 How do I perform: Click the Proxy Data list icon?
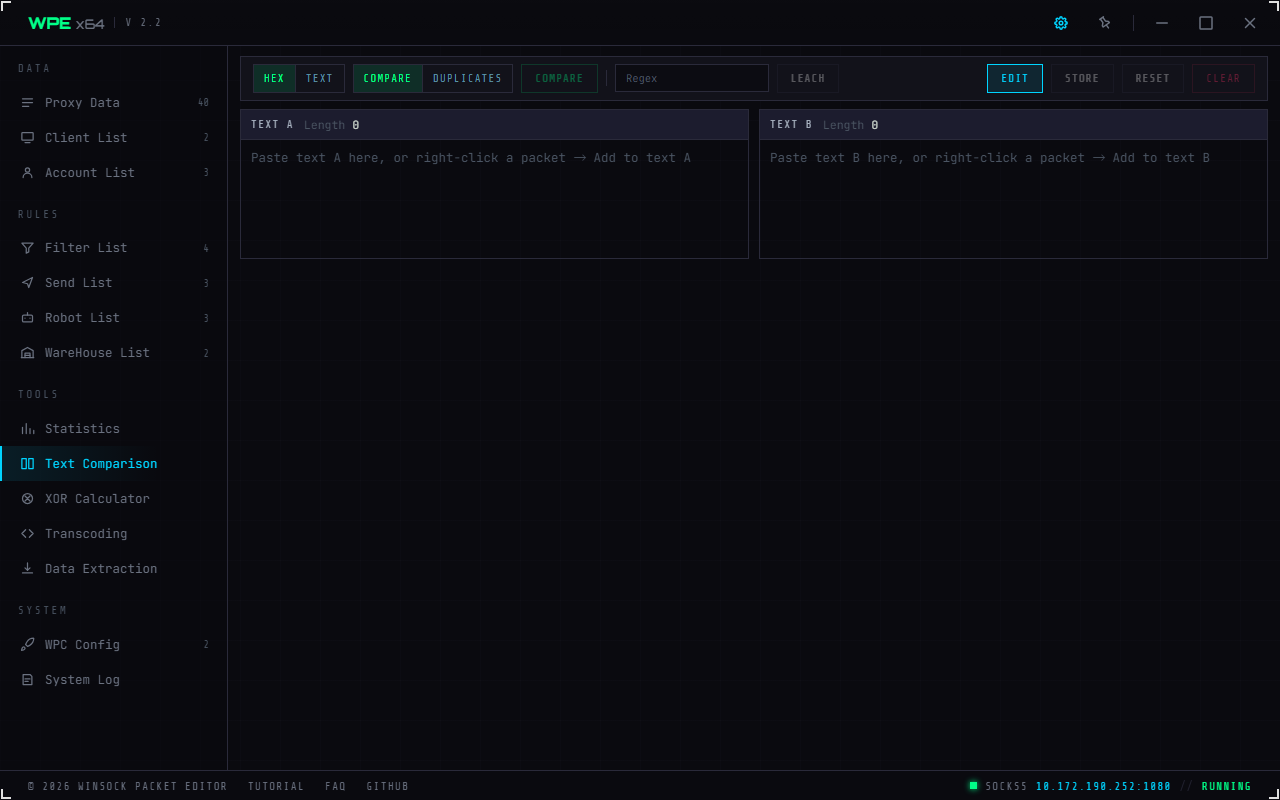tap(28, 103)
